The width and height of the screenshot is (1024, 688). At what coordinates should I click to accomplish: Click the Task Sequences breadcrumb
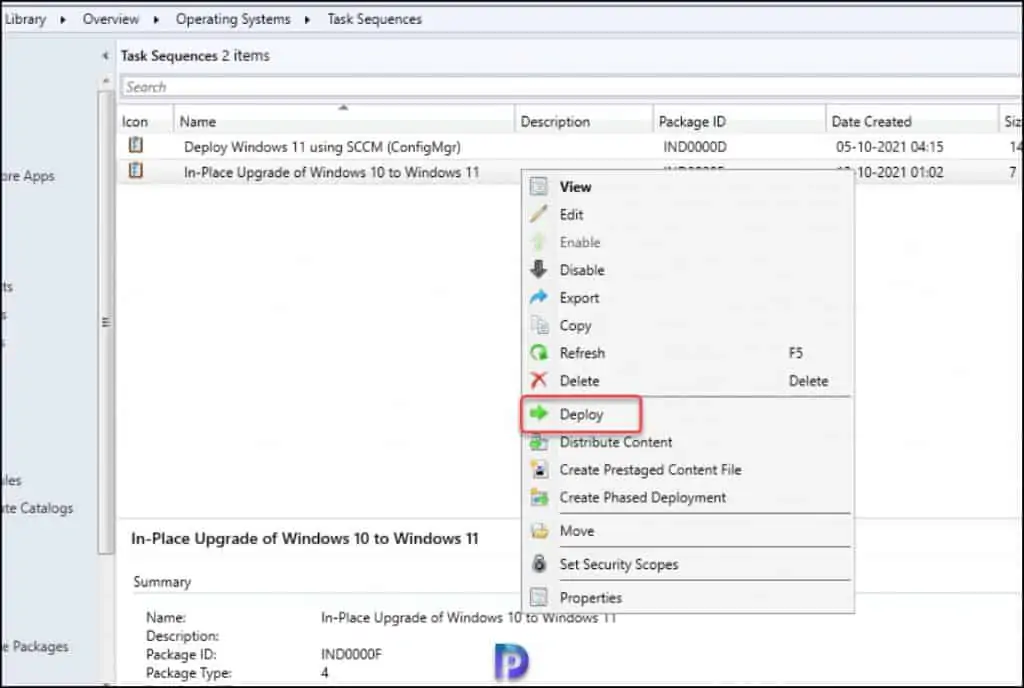click(x=374, y=19)
